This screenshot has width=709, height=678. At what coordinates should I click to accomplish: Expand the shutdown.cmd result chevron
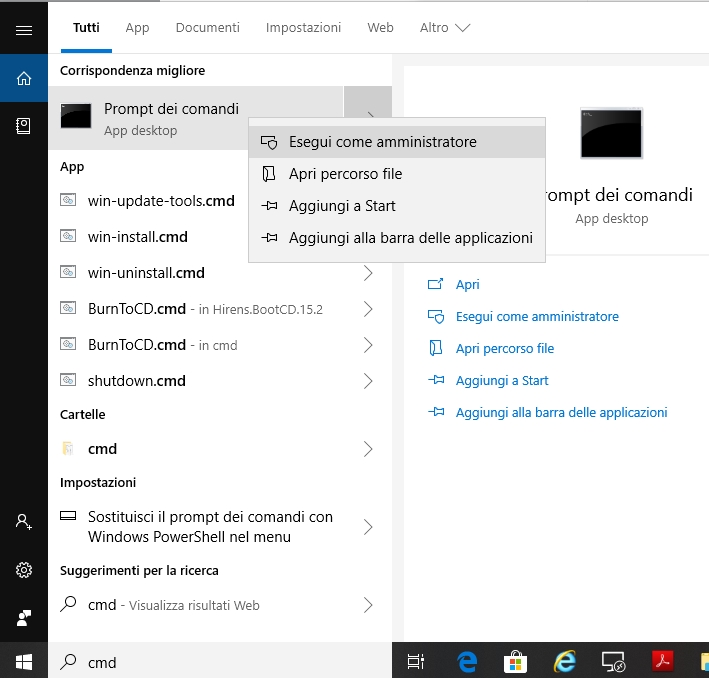point(368,381)
